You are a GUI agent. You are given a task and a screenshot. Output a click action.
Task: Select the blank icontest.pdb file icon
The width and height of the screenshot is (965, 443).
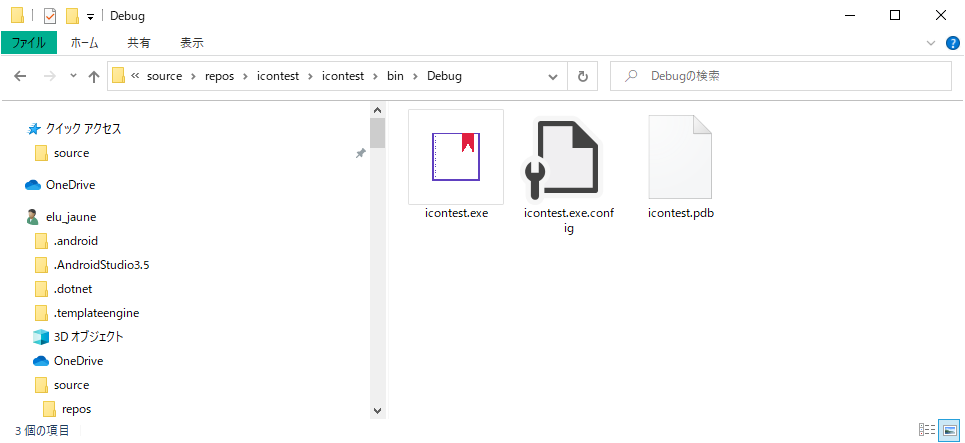680,157
